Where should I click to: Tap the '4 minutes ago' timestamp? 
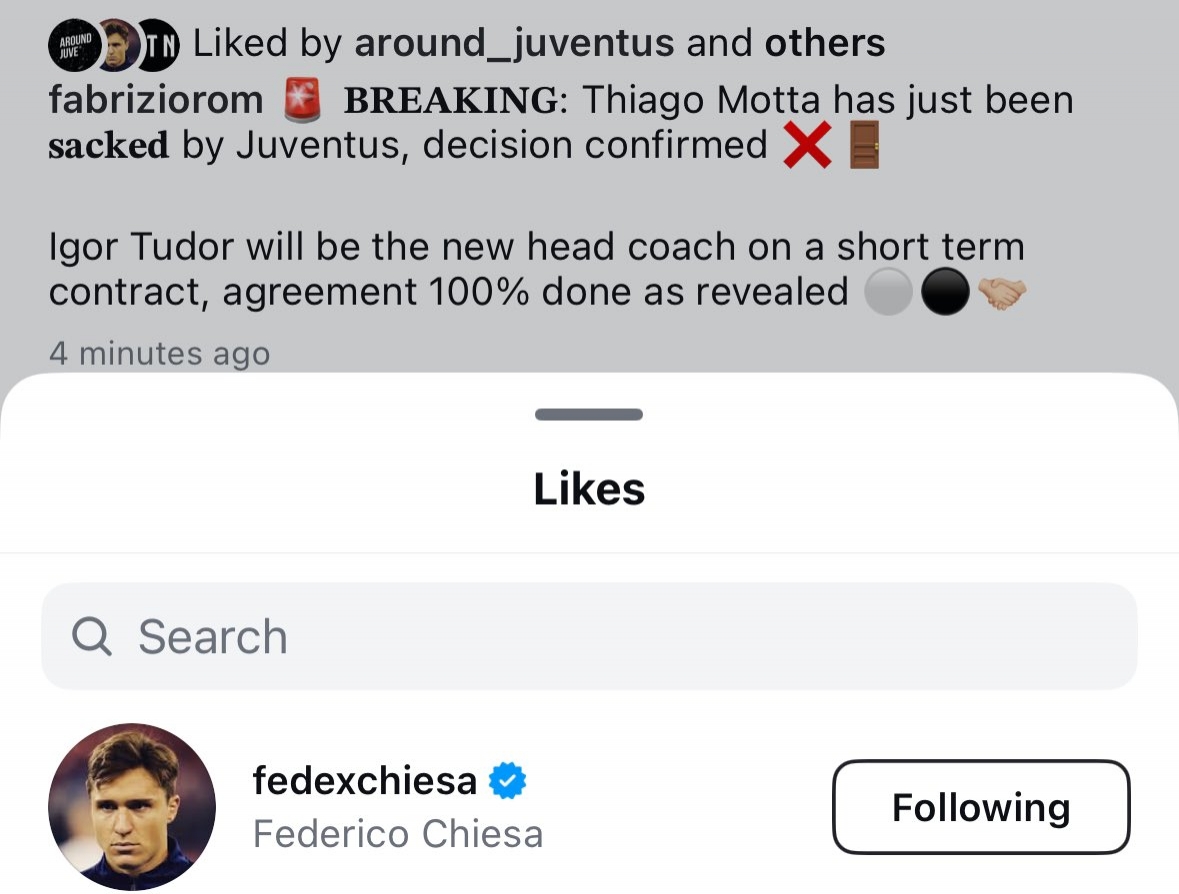(x=159, y=354)
